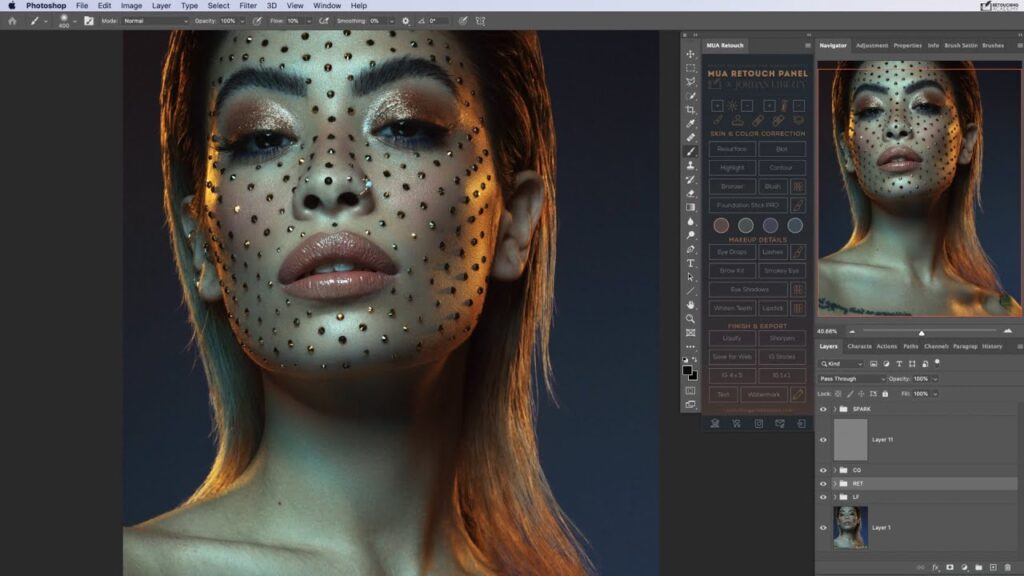Select the Hand tool

pos(690,305)
